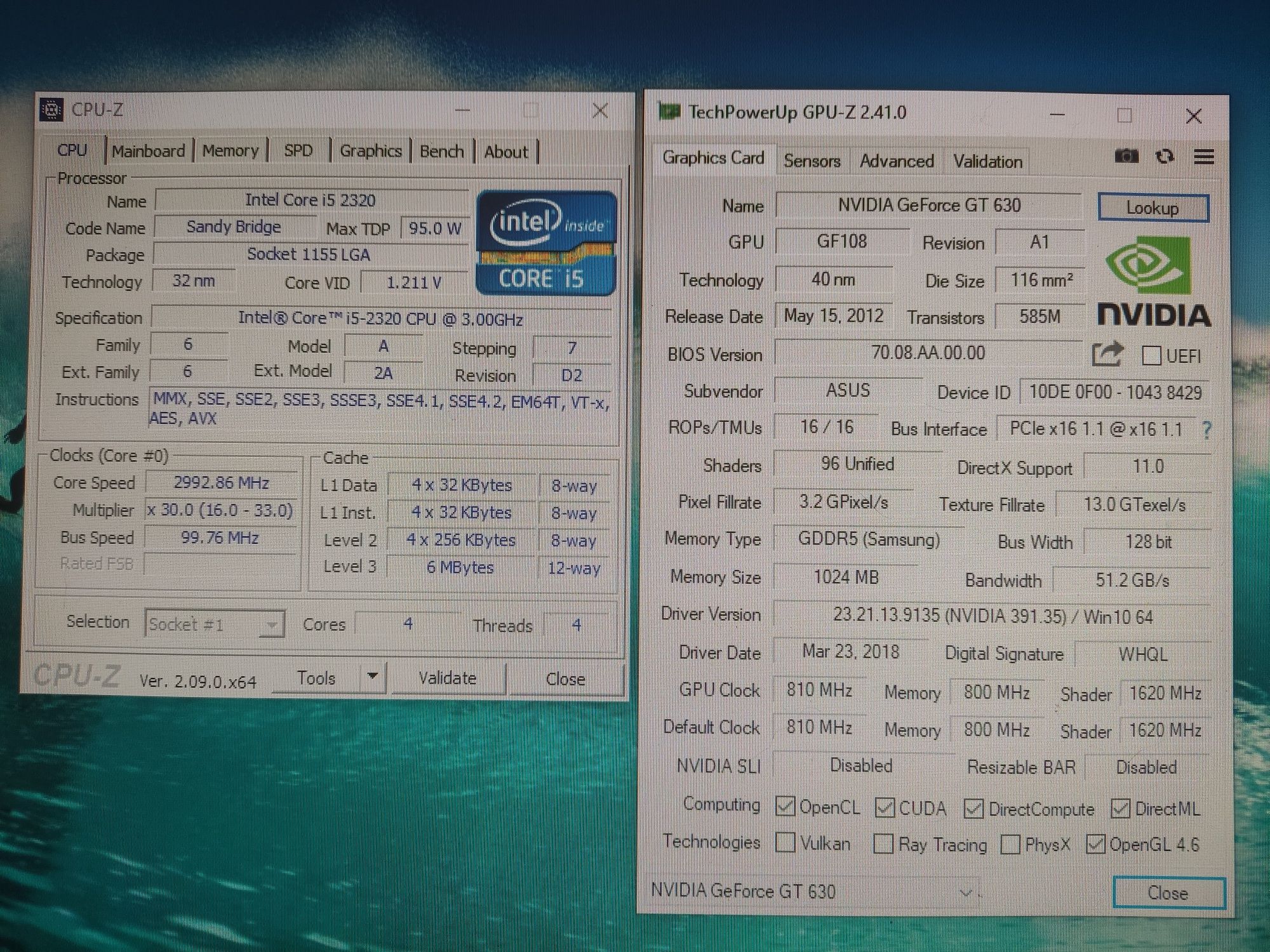Click the Texture Fillrate value 13.0 GTexel/s
The image size is (1270, 952).
pyautogui.click(x=1134, y=505)
